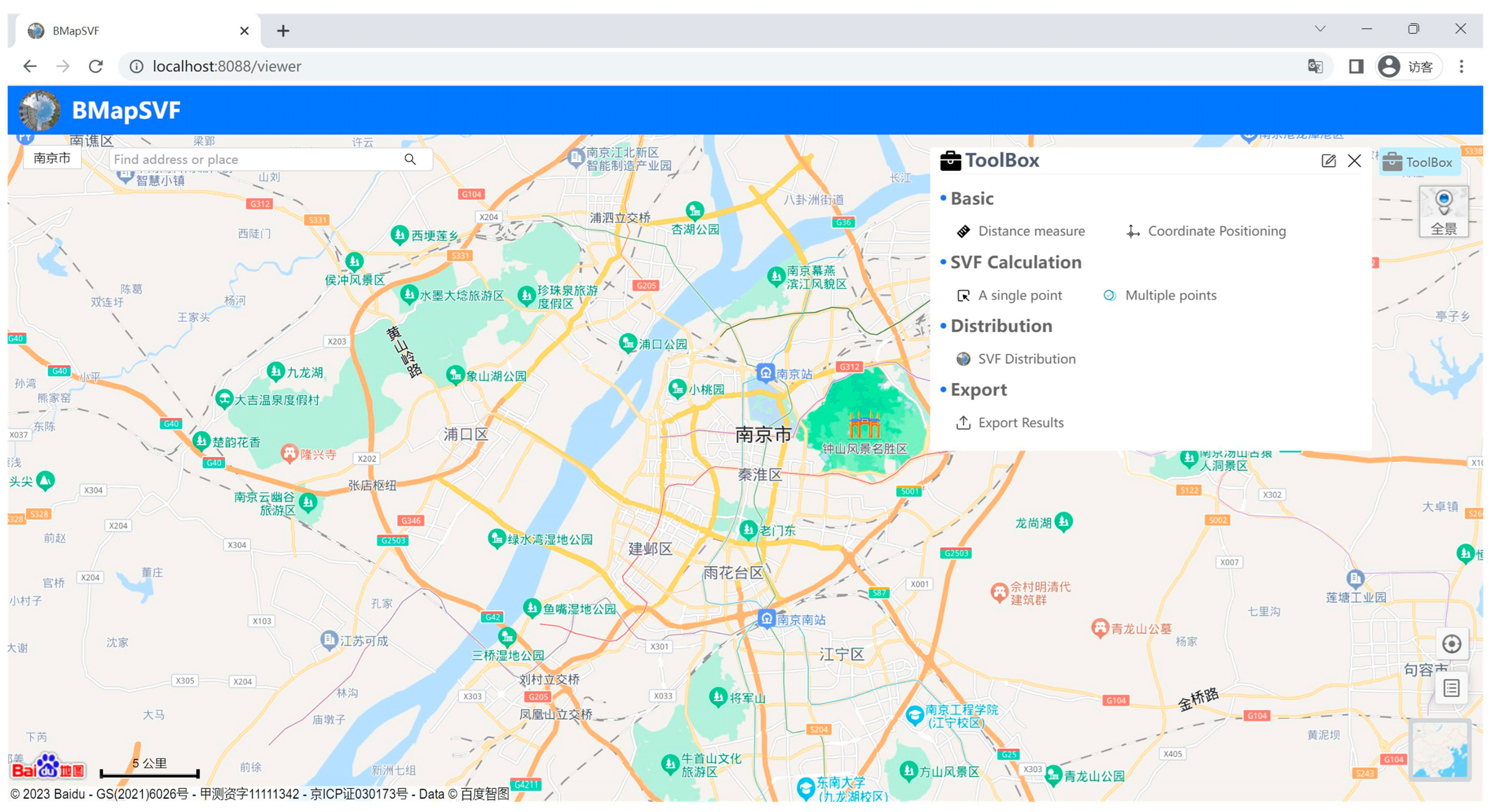Screen dimensions: 1491x812
Task: Click the Distance measure ruler icon
Action: tap(963, 231)
